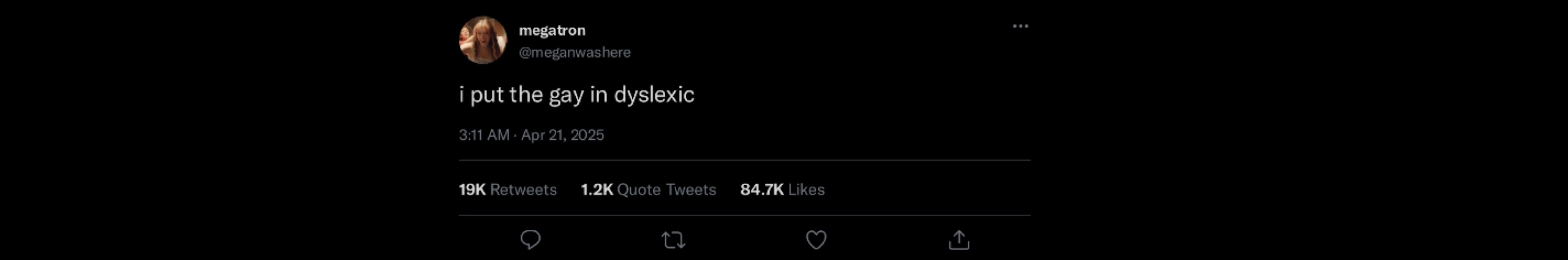This screenshot has height=260, width=1568.
Task: Click the word "dyslexic" in the tweet
Action: point(654,94)
